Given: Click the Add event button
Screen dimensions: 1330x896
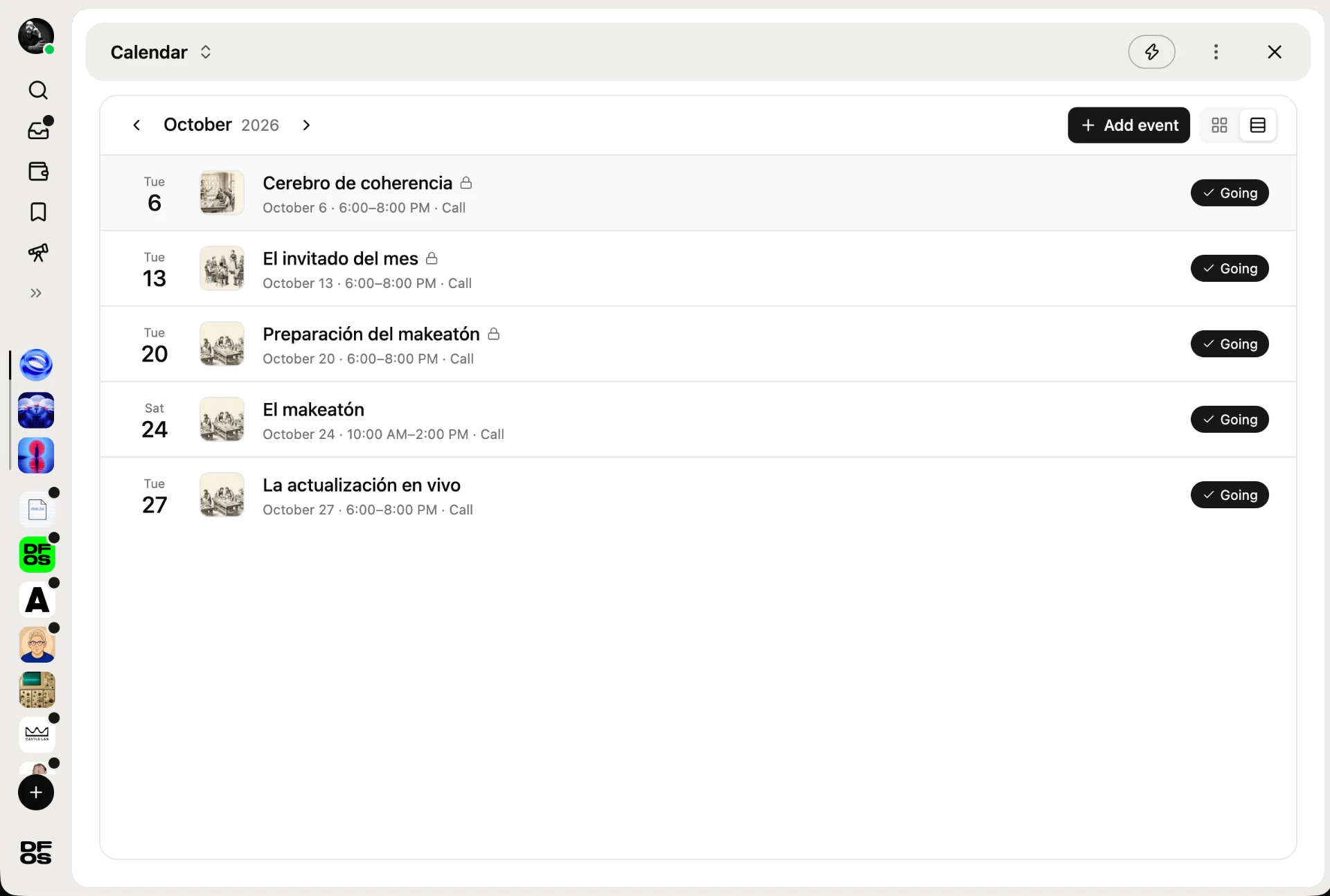Looking at the screenshot, I should click(x=1128, y=125).
